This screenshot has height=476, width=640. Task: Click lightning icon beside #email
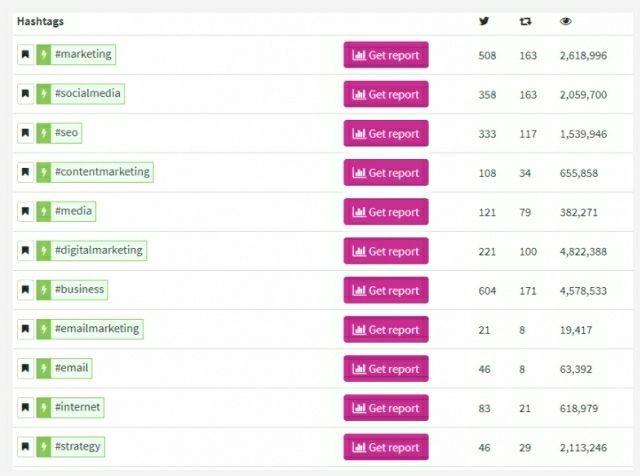click(44, 368)
